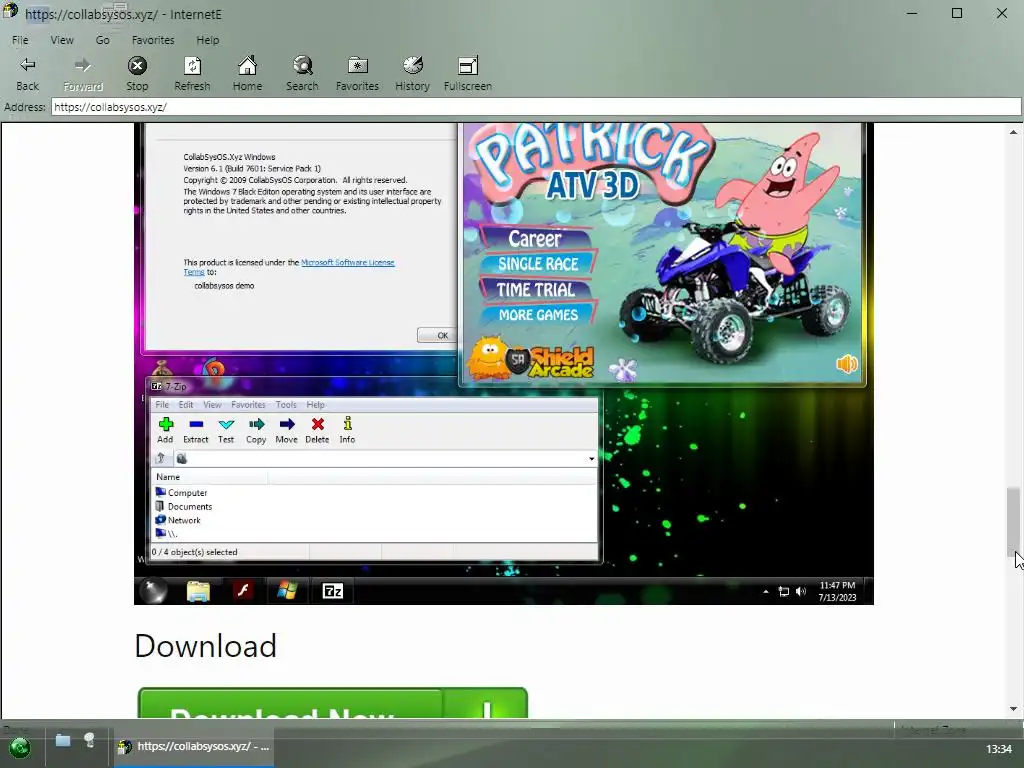The height and width of the screenshot is (768, 1024).
Task: Go to the Home page
Action: click(247, 74)
